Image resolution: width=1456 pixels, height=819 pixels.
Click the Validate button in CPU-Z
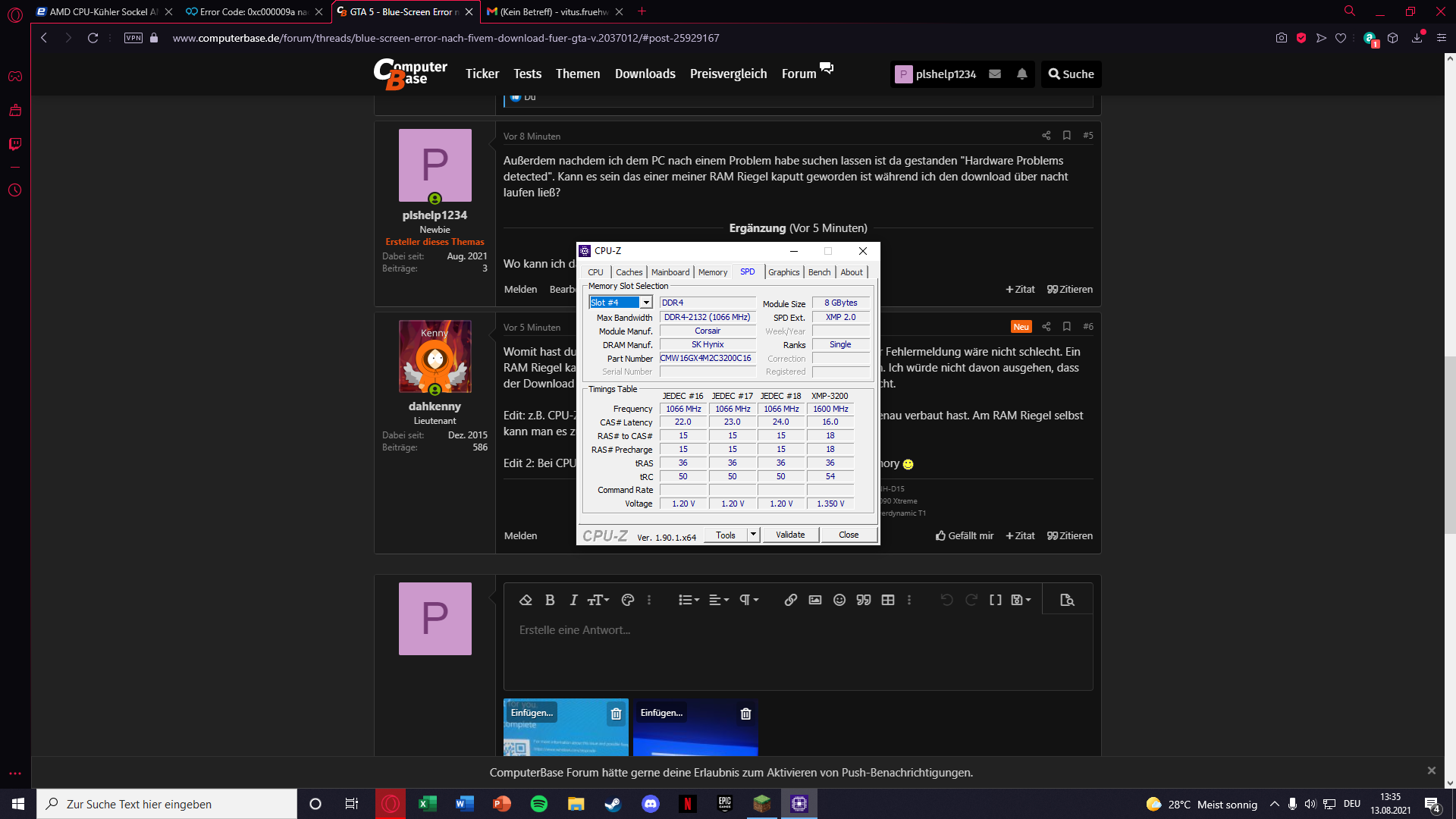coord(790,535)
